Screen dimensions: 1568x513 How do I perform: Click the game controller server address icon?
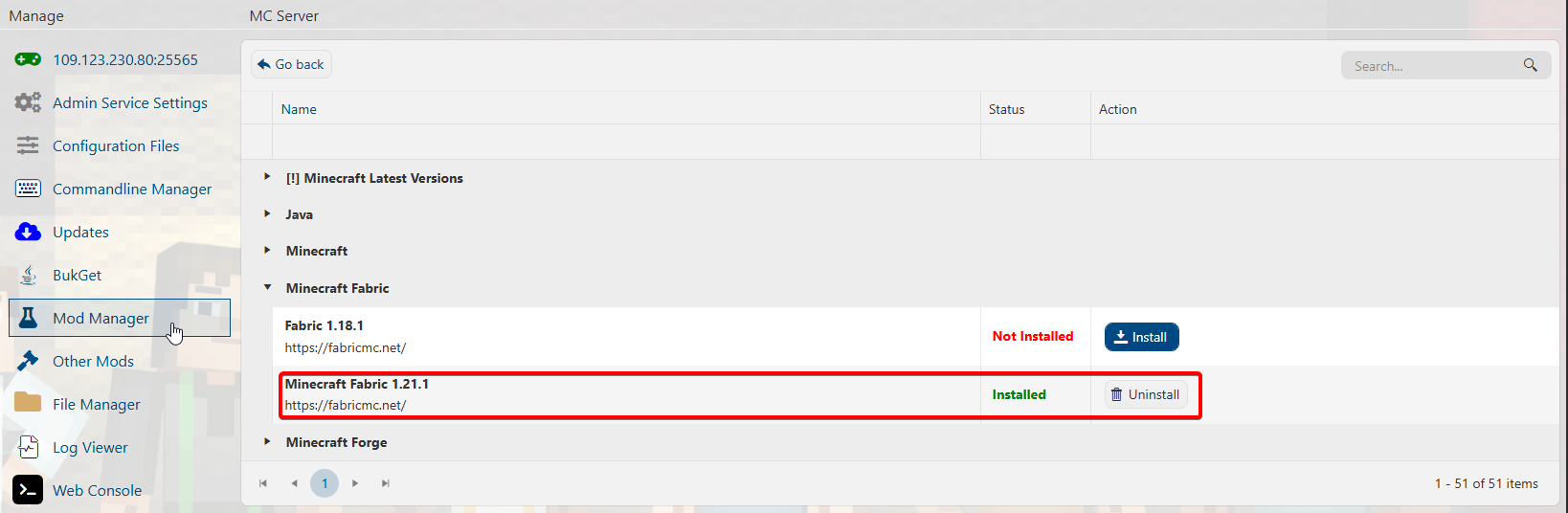pos(28,59)
